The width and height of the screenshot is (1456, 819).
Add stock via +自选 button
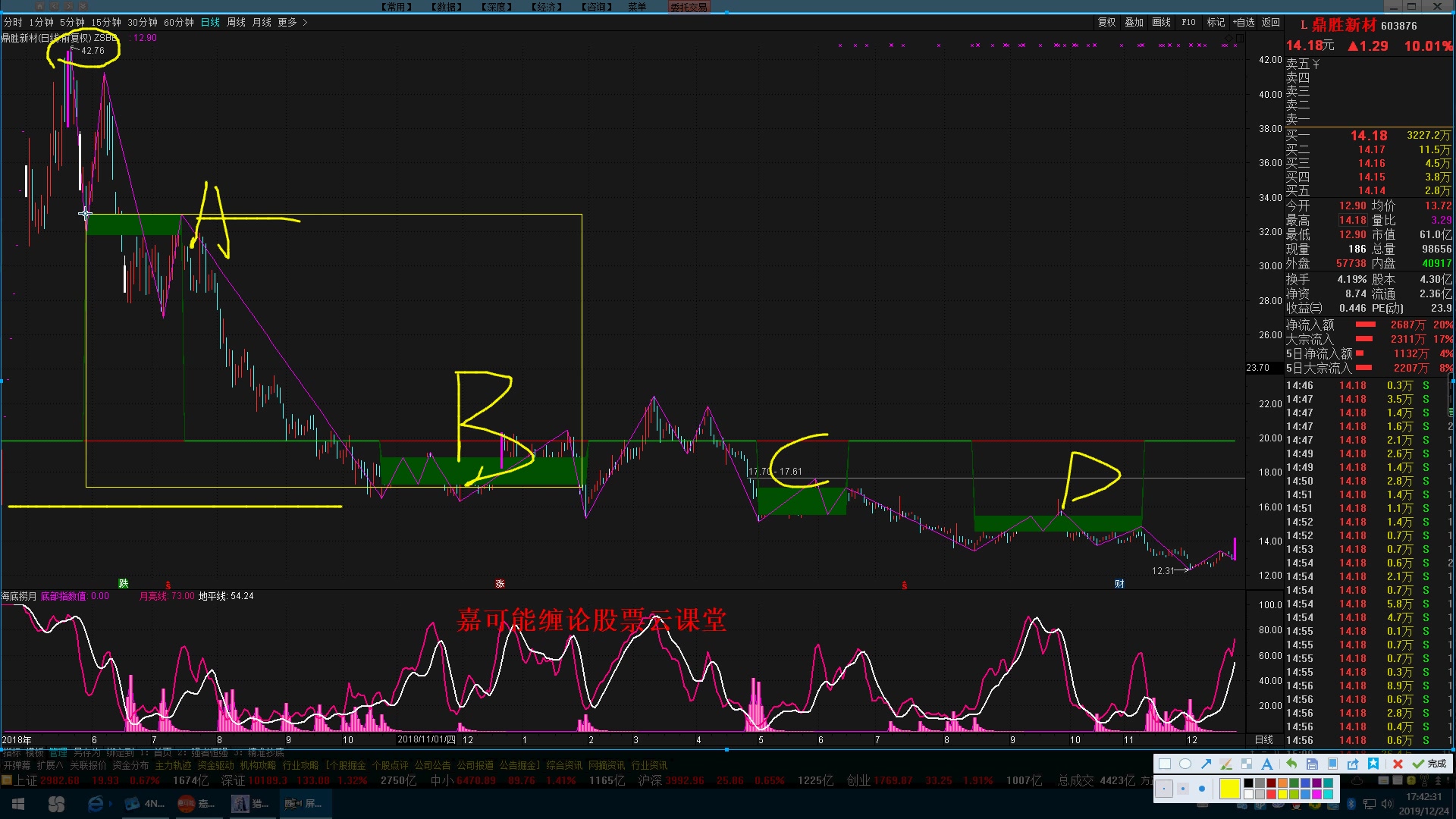[x=1244, y=22]
